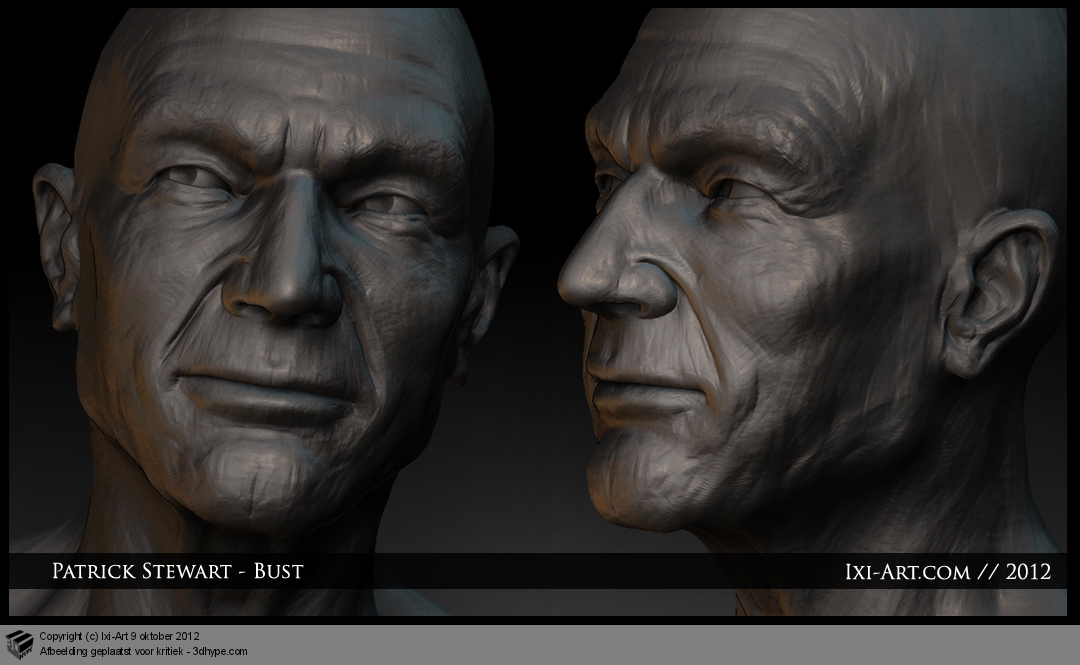Select the "Patrick Stewart - Bust" title text
The image size is (1080, 665).
(178, 571)
